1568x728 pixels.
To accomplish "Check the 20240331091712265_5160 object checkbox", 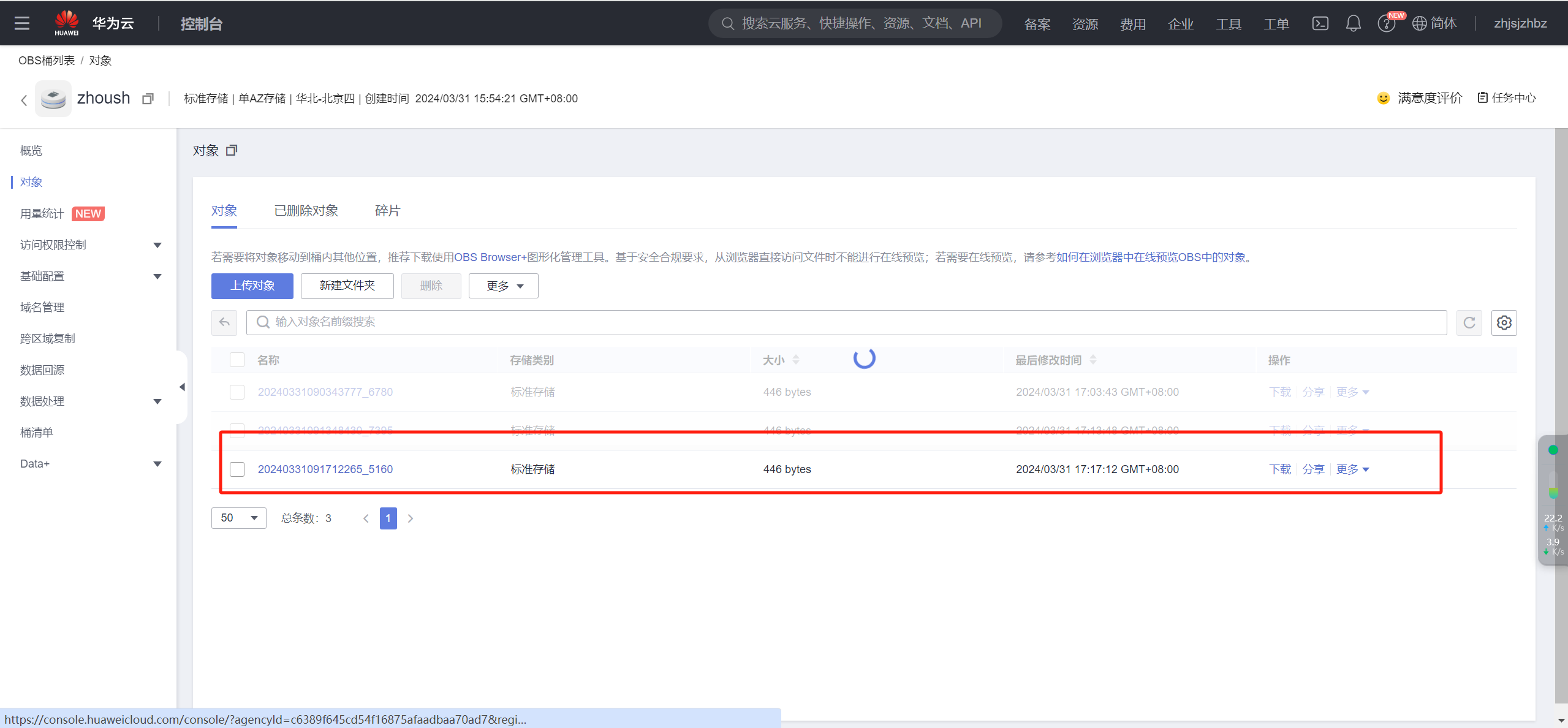I will pyautogui.click(x=237, y=469).
